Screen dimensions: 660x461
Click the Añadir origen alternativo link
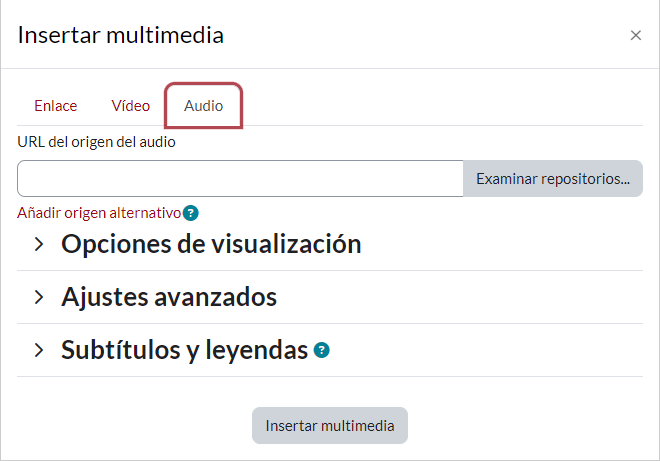99,213
